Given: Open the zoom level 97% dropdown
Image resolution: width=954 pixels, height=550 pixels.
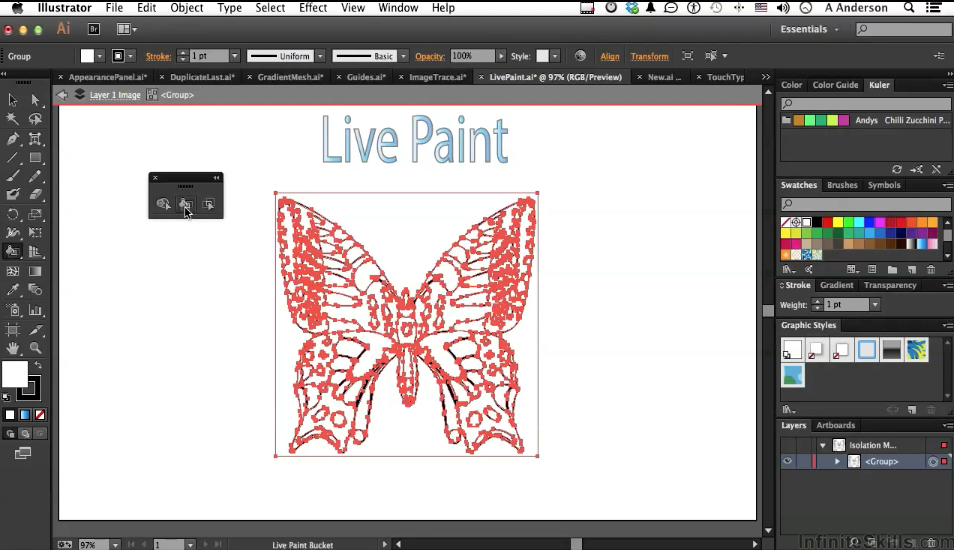Looking at the screenshot, I should click(x=114, y=545).
